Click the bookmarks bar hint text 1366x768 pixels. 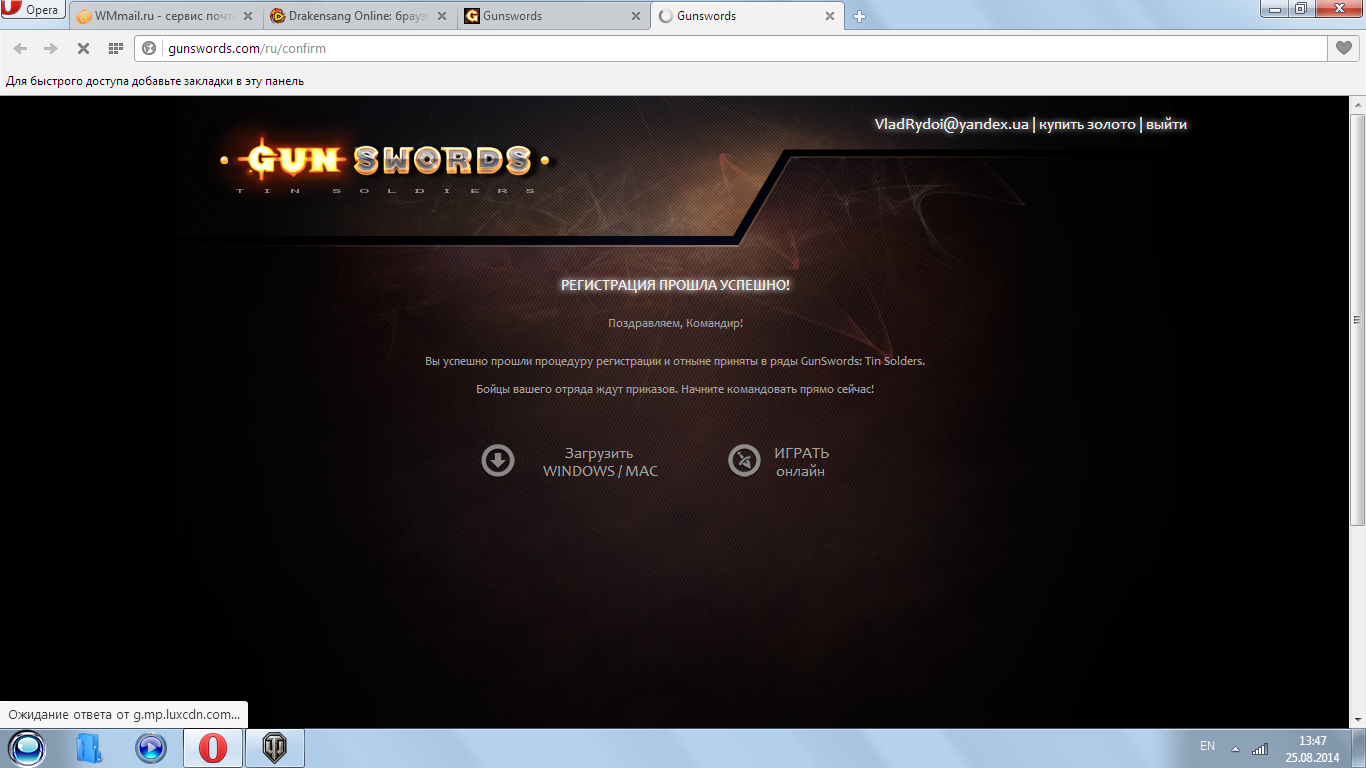[x=155, y=81]
